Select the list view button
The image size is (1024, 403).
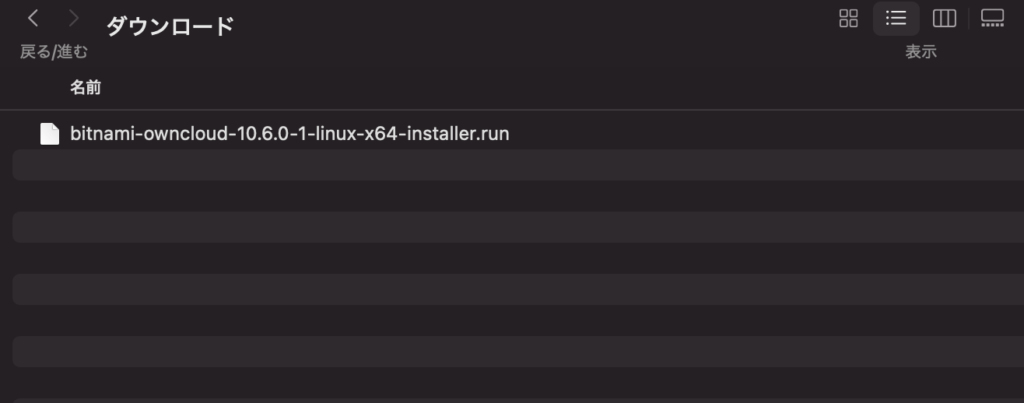point(896,18)
